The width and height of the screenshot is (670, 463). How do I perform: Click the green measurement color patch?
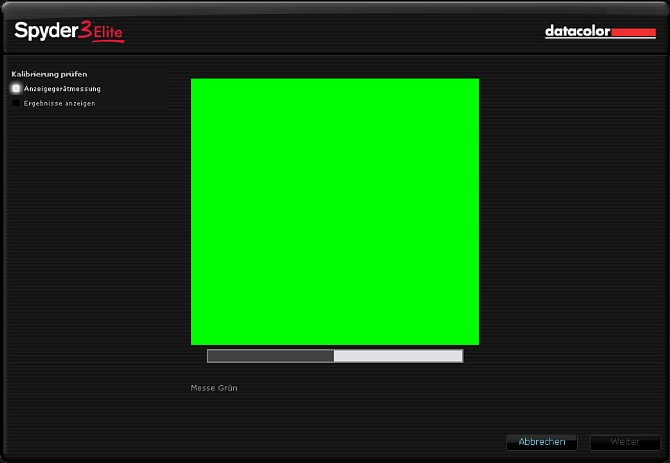pyautogui.click(x=335, y=212)
